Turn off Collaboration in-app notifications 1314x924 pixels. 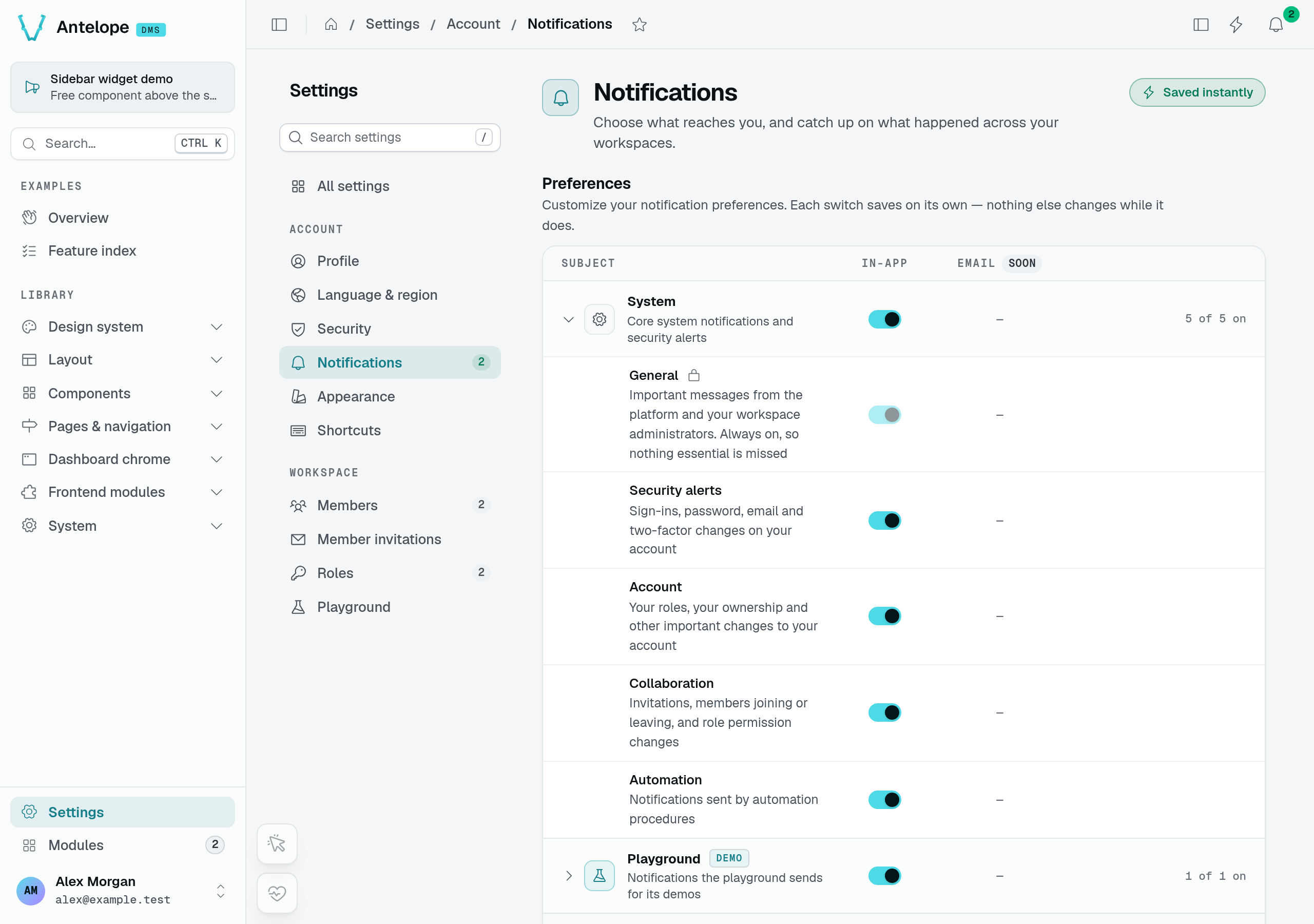[x=884, y=712]
